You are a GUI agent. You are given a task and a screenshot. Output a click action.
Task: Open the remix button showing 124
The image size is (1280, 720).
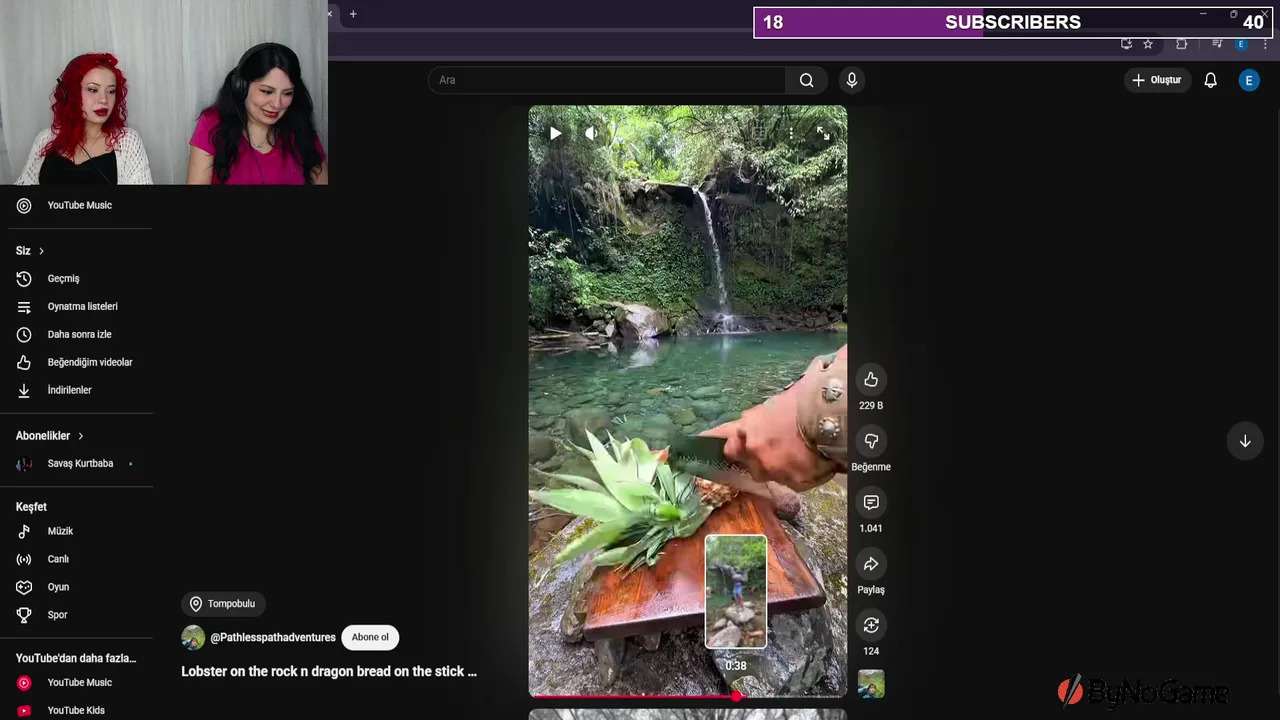(871, 625)
